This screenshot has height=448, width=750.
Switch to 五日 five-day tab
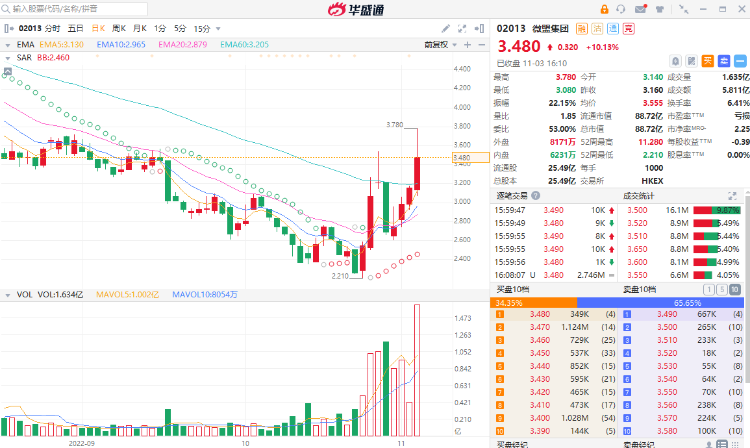click(x=75, y=29)
